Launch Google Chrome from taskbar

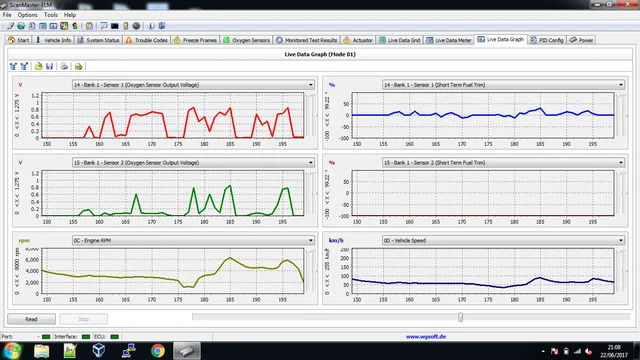pyautogui.click(x=158, y=351)
